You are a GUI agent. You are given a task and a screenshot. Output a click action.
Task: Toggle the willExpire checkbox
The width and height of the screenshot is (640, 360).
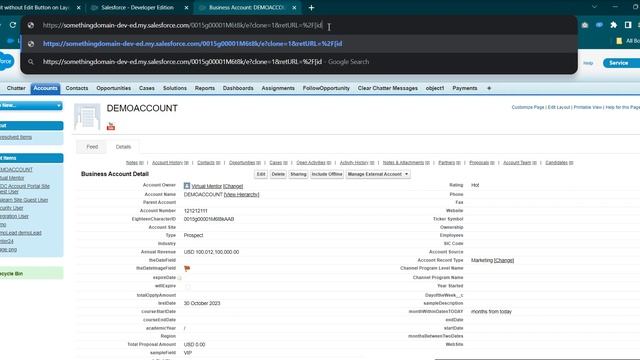click(187, 287)
